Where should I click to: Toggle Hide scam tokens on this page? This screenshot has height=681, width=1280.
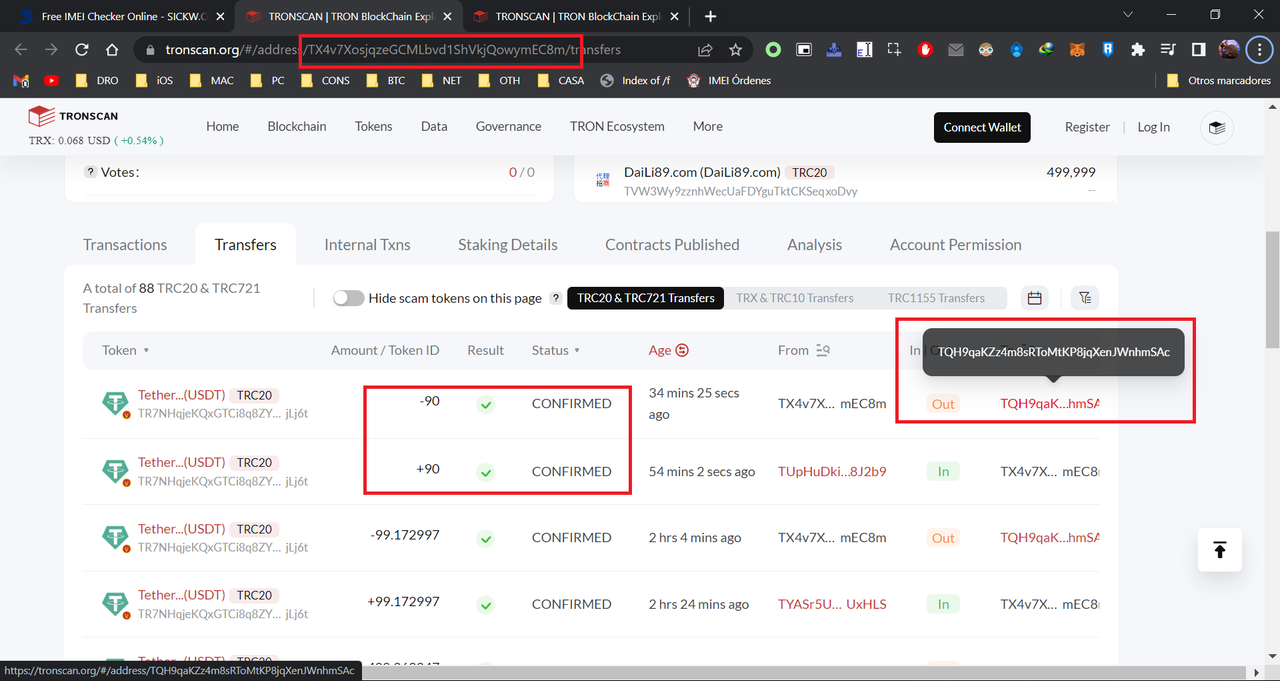click(x=348, y=298)
